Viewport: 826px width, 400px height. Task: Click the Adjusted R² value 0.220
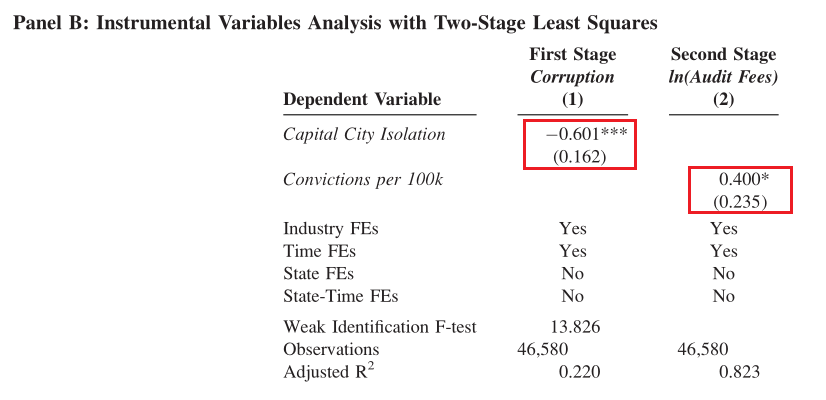(x=579, y=372)
